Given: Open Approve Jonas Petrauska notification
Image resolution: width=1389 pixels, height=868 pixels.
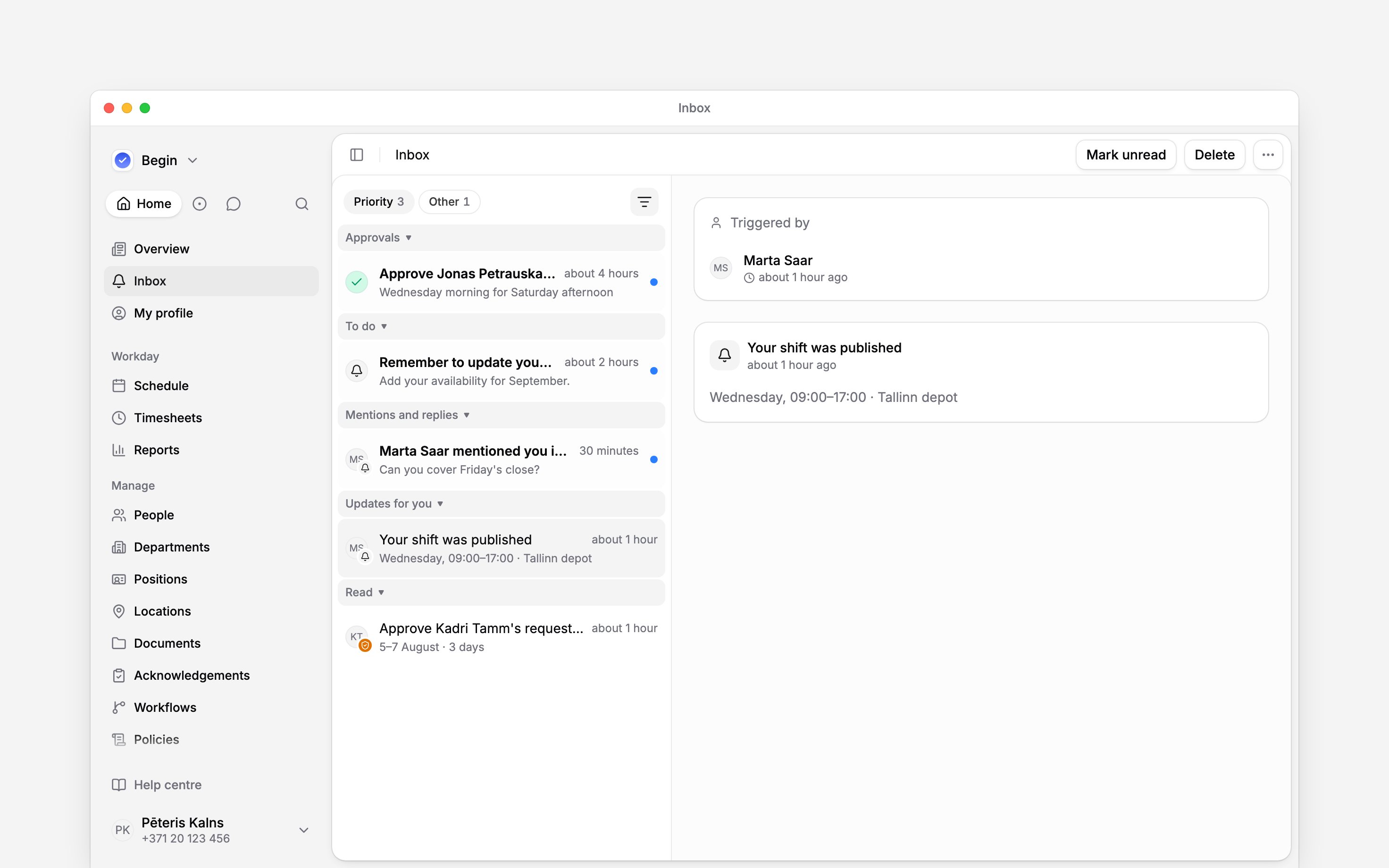Looking at the screenshot, I should pyautogui.click(x=501, y=283).
